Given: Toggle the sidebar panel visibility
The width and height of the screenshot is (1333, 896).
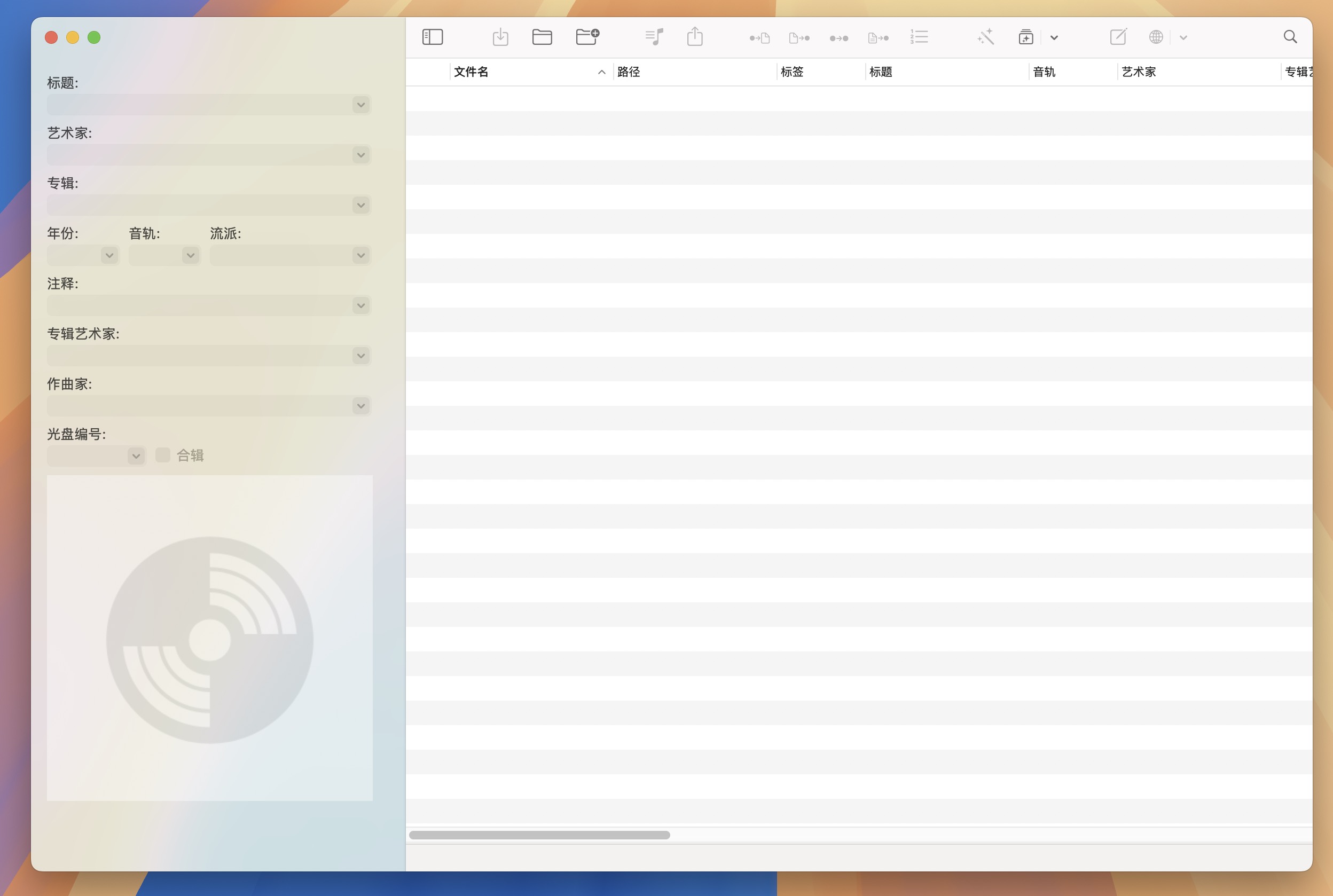Looking at the screenshot, I should pyautogui.click(x=433, y=36).
